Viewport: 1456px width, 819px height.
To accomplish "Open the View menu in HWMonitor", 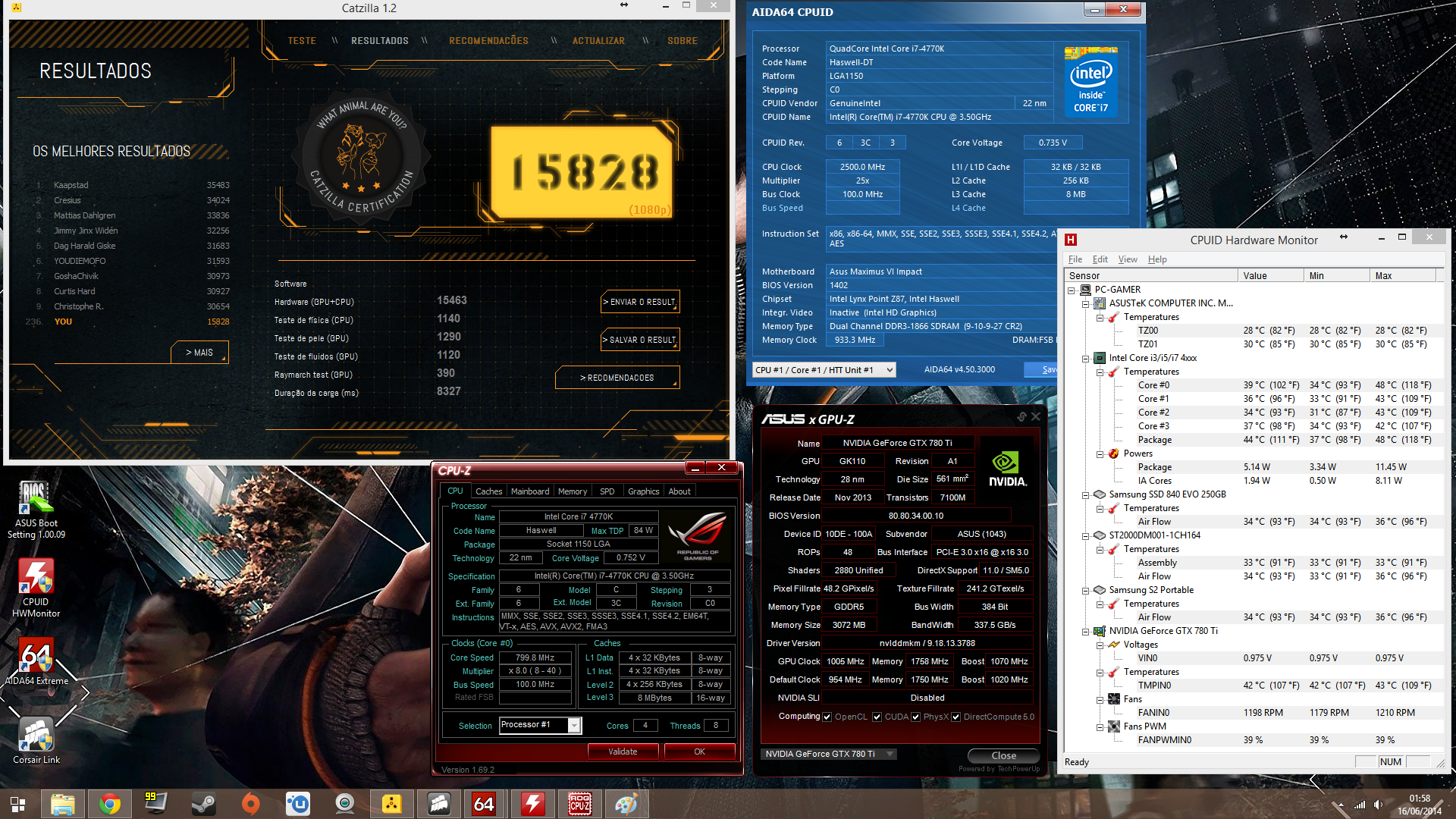I will point(1128,259).
